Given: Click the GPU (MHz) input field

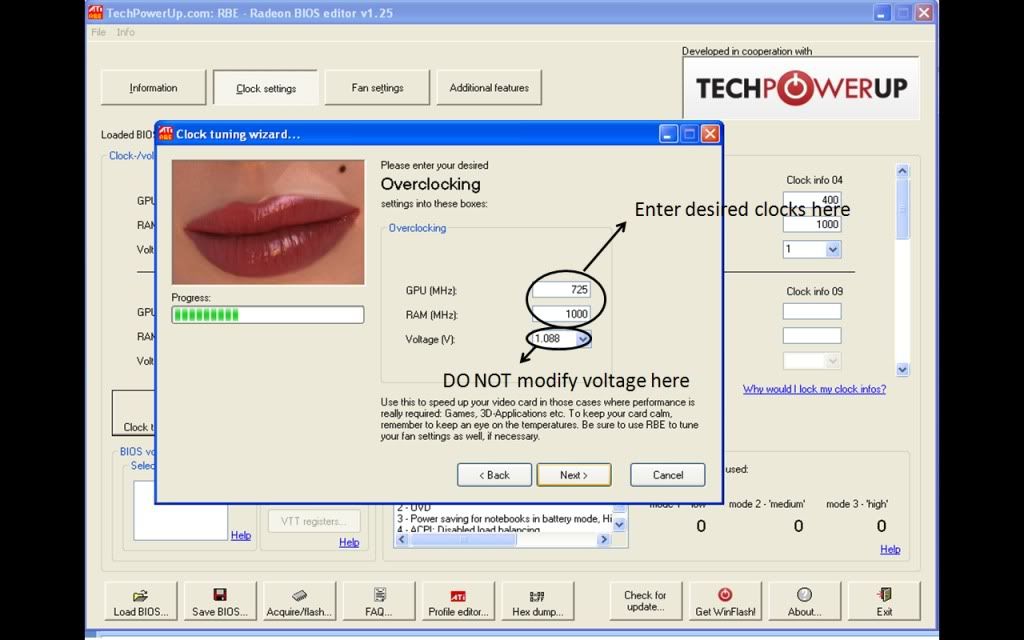Looking at the screenshot, I should [561, 290].
